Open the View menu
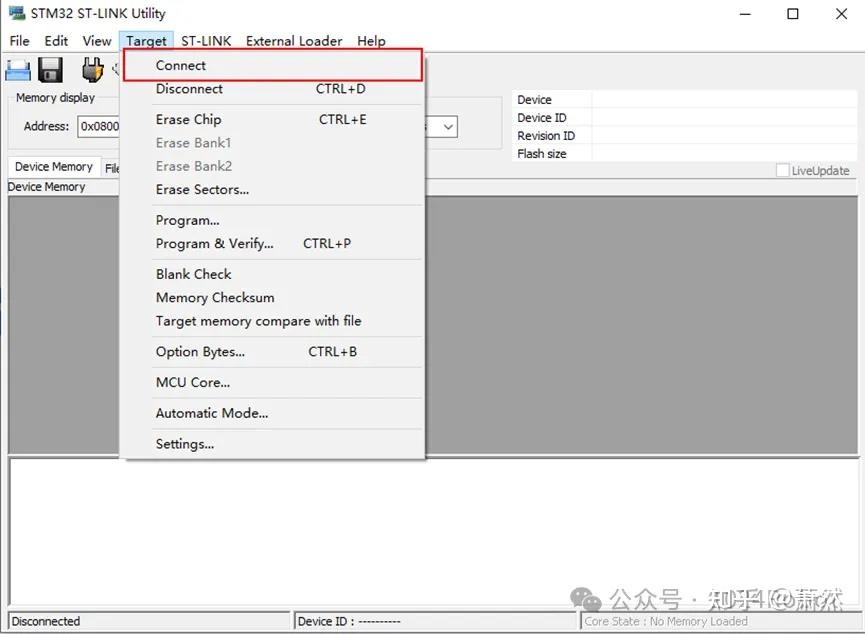 click(96, 41)
